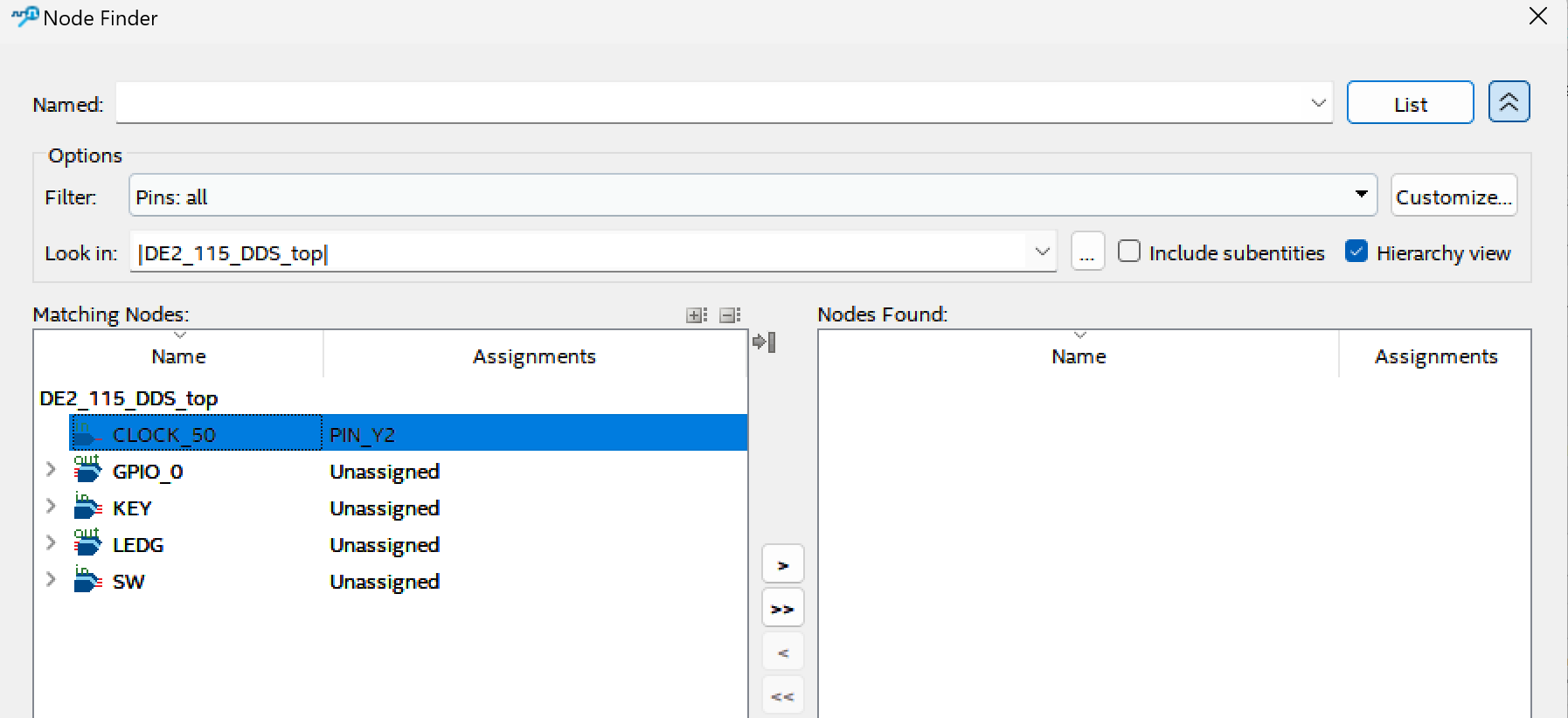Open the Look in dropdown arrow
Image resolution: width=1568 pixels, height=718 pixels.
pyautogui.click(x=1042, y=252)
